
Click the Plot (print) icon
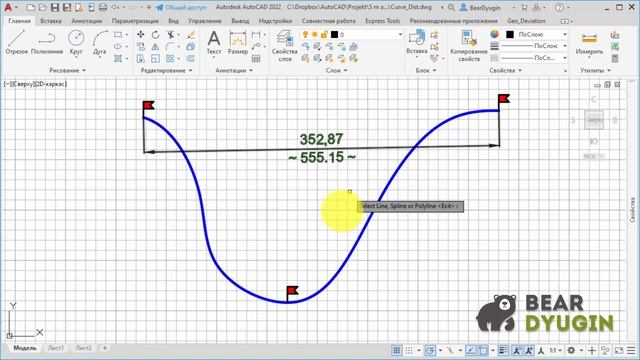103,7
